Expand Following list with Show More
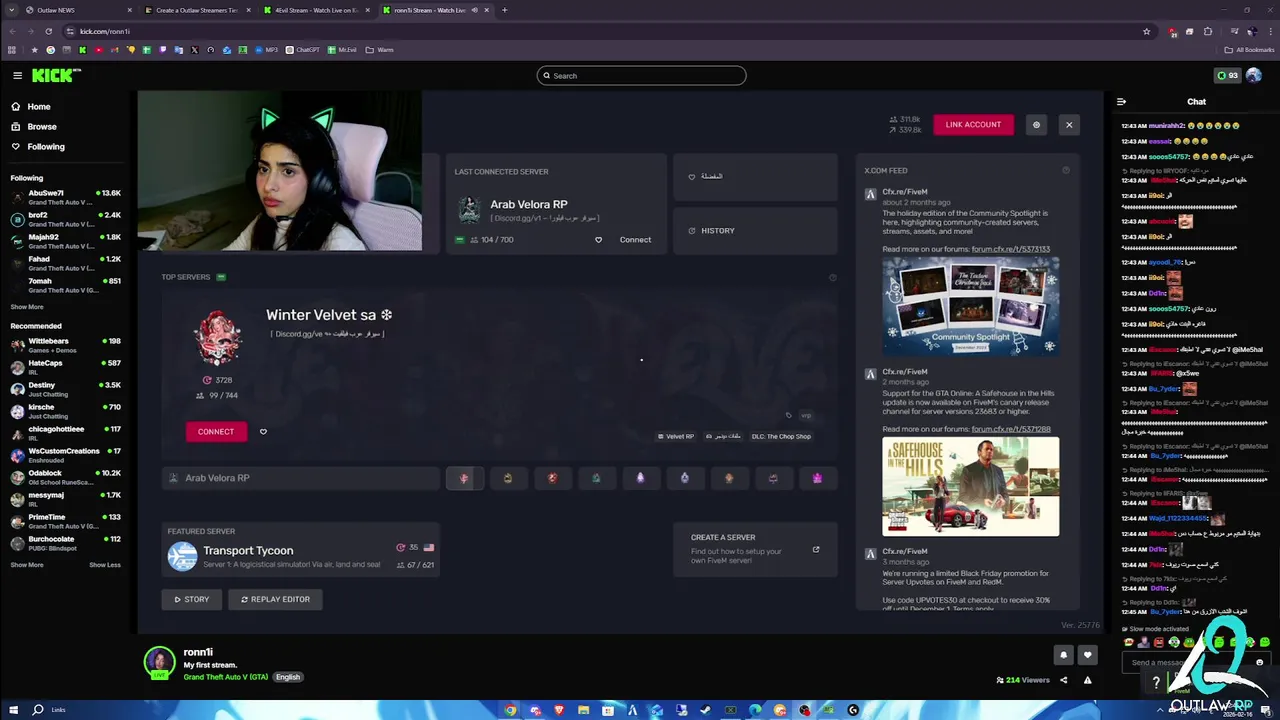The width and height of the screenshot is (1280, 720). [27, 307]
